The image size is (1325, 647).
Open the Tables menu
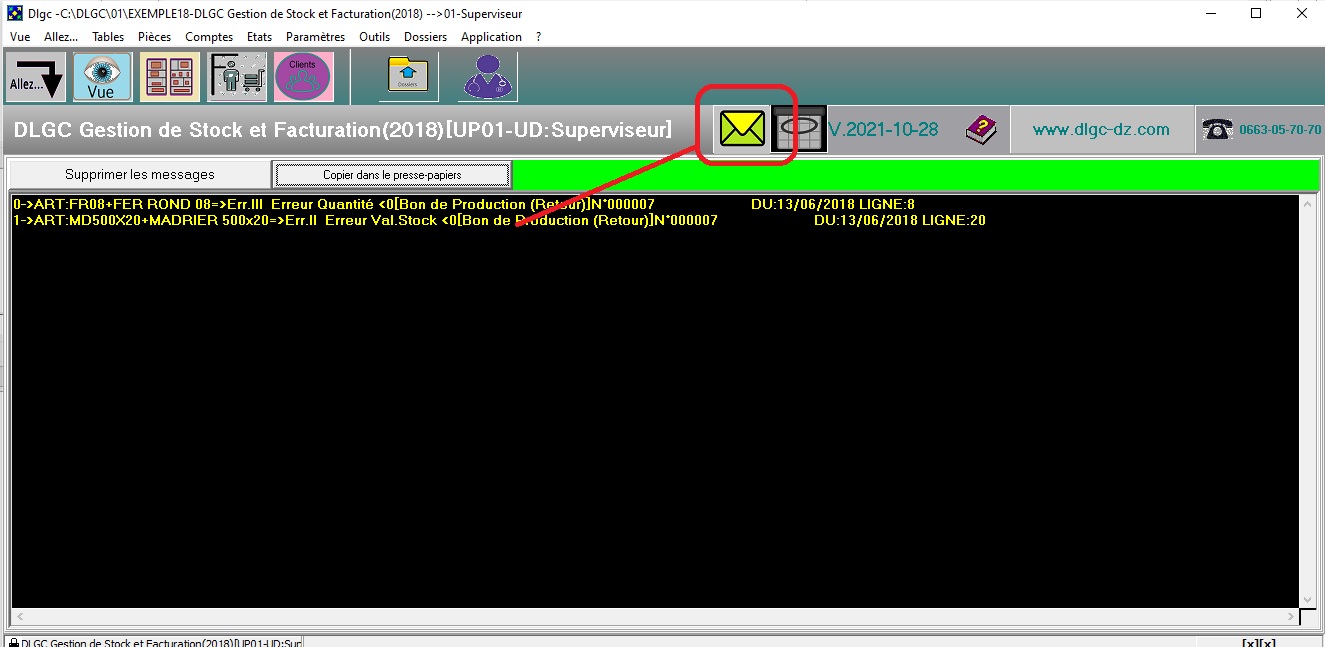108,37
